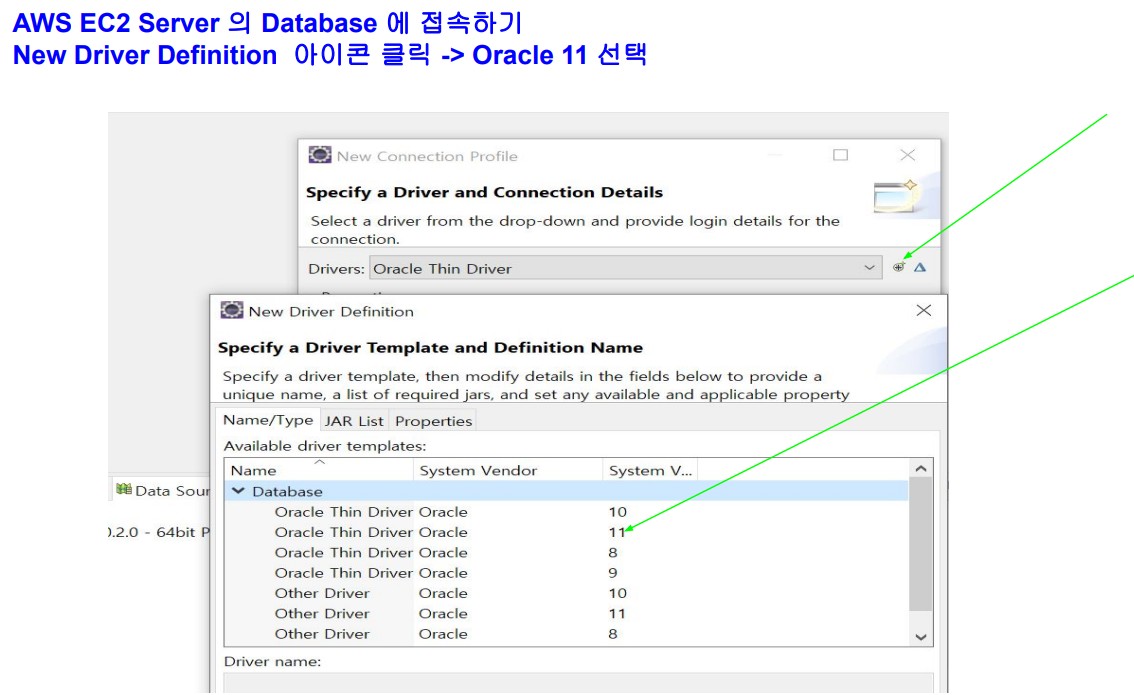Screen dimensions: 1134x695
Task: Click the triangle Edit Driver Definition icon
Action: coord(920,268)
